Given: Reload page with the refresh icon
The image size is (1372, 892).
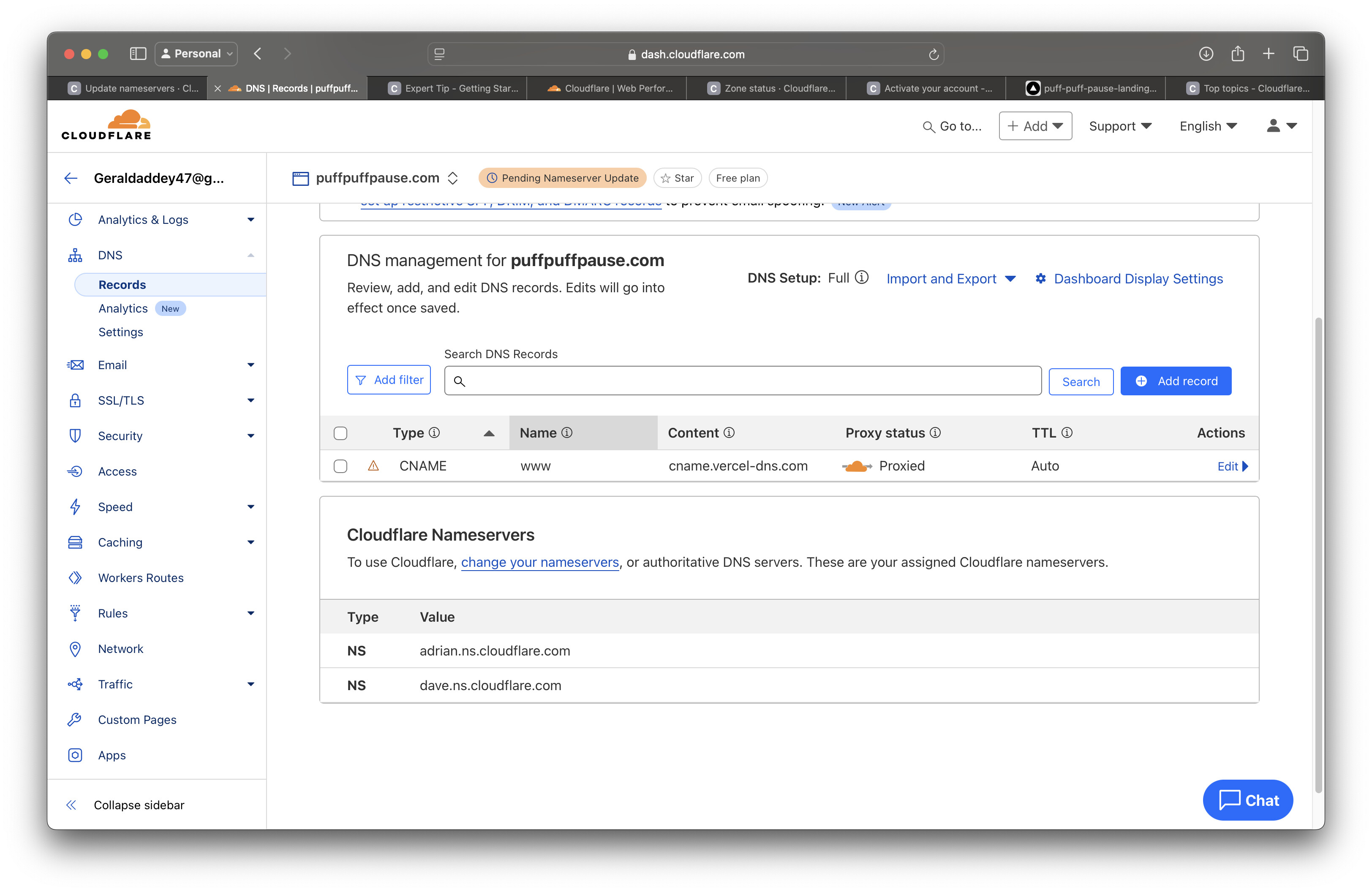Looking at the screenshot, I should point(933,54).
